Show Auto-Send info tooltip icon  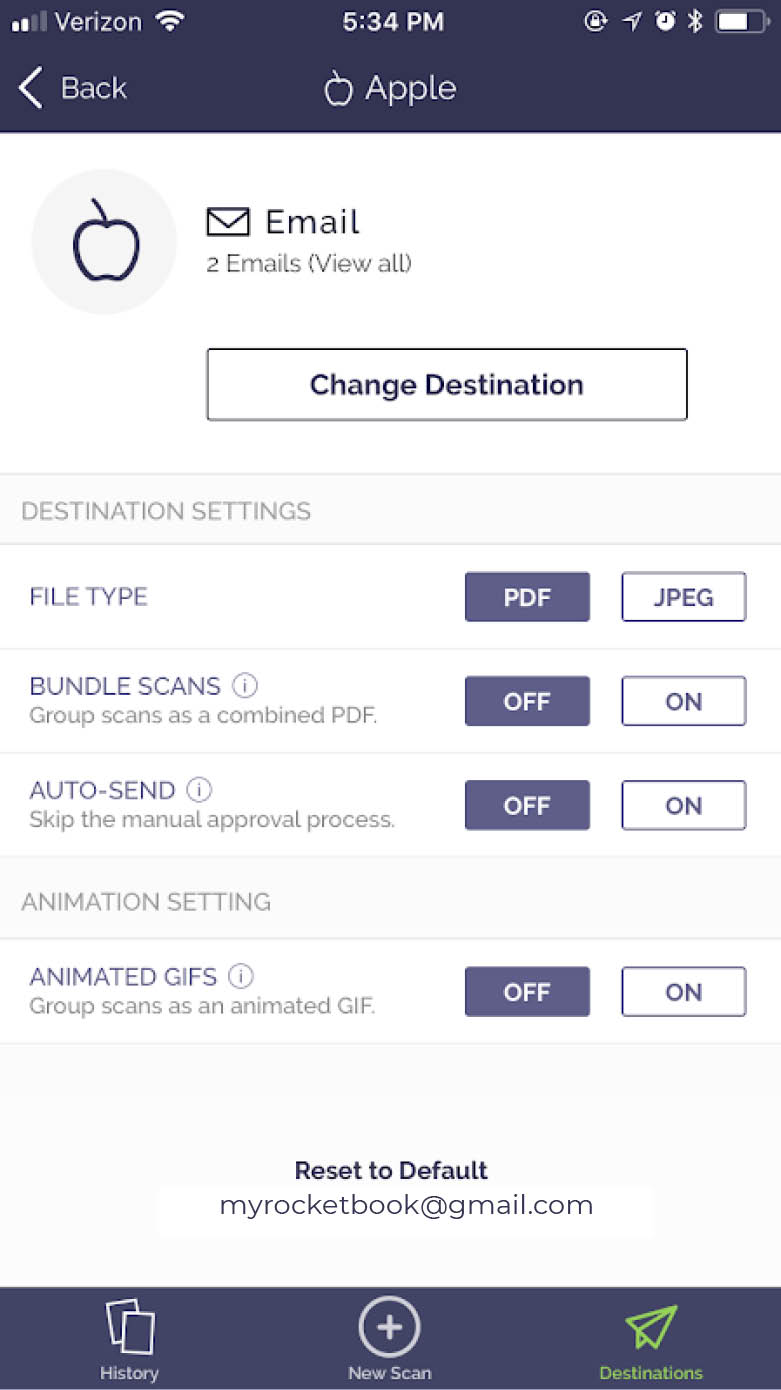tap(200, 790)
